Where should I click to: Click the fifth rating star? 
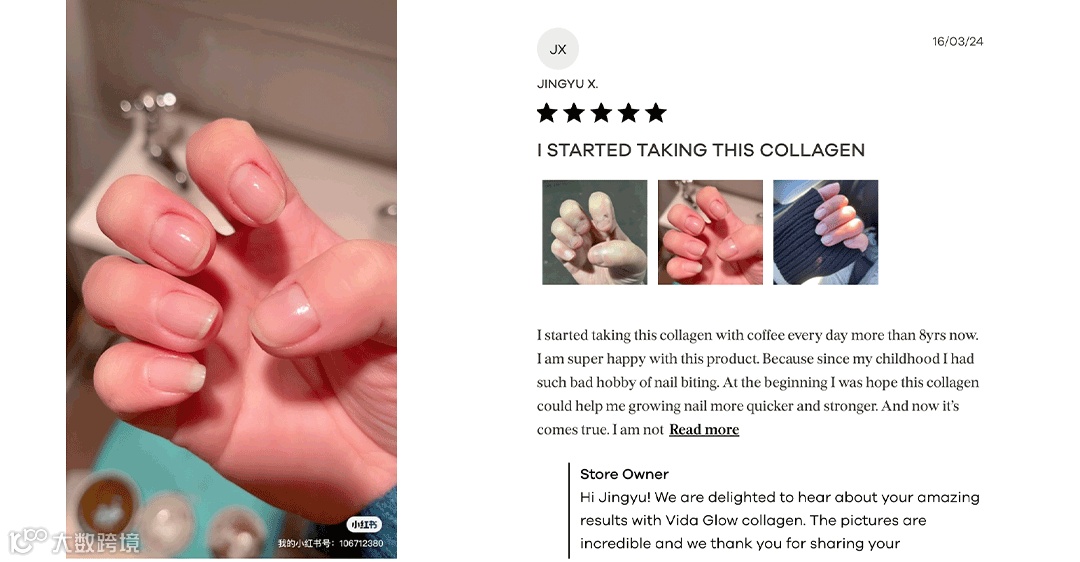point(656,113)
